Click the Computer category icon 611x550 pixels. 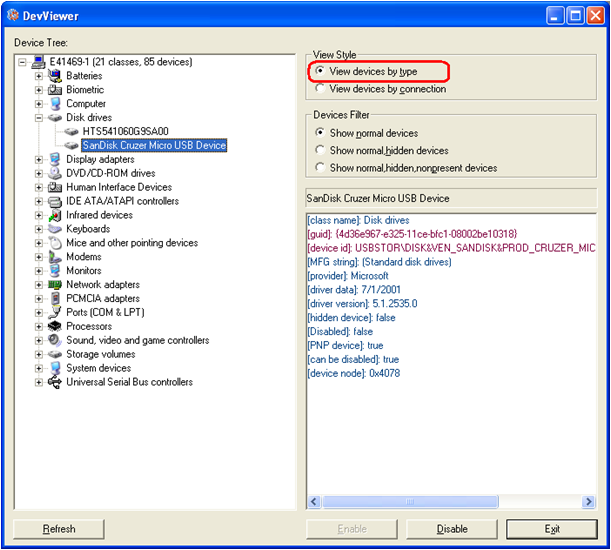55,104
